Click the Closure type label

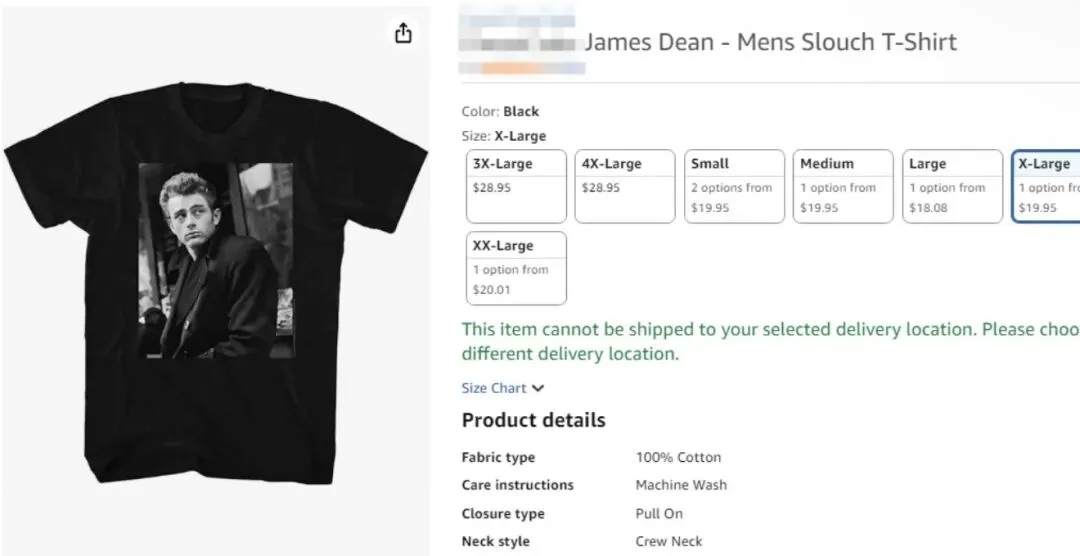(x=503, y=514)
